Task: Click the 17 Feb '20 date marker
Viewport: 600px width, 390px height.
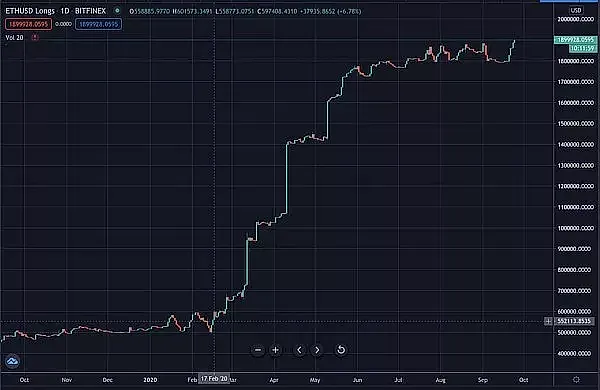Action: click(x=214, y=379)
